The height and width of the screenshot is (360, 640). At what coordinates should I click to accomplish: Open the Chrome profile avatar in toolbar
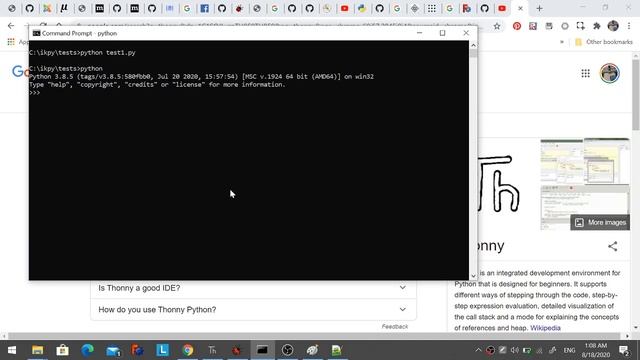(x=613, y=26)
